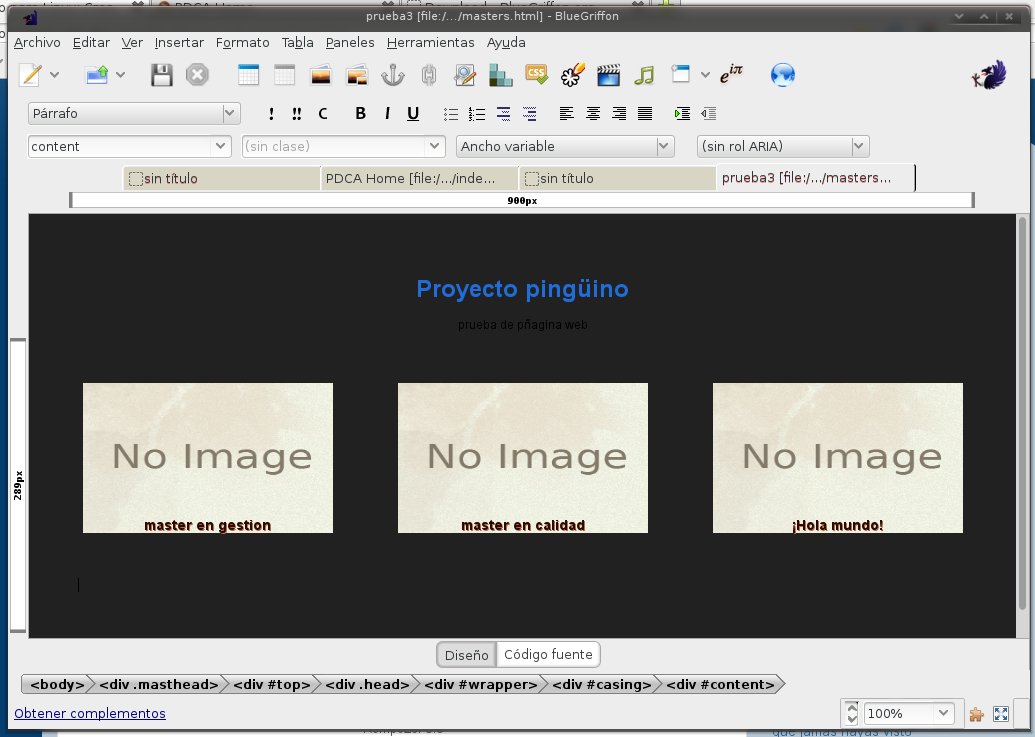1035x737 pixels.
Task: Click the definition term icon
Action: (504, 114)
